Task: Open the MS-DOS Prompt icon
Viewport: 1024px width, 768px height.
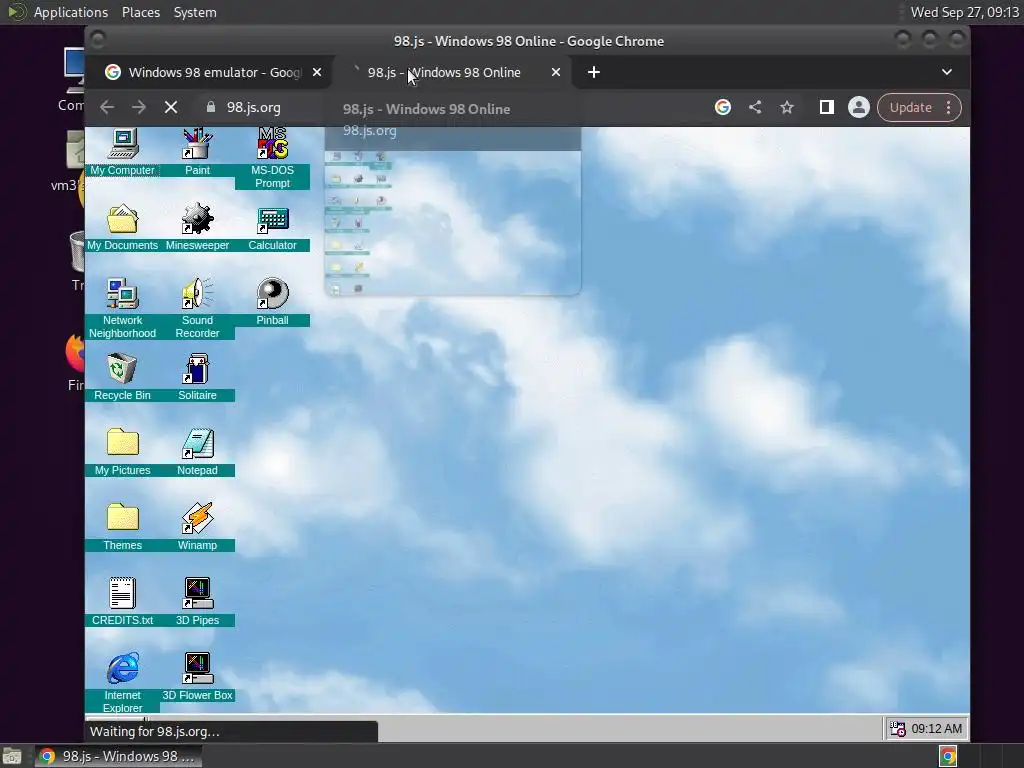Action: point(272,158)
